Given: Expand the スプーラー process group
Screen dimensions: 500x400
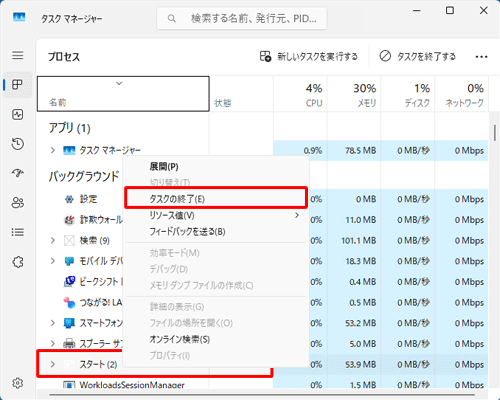Looking at the screenshot, I should 52,344.
